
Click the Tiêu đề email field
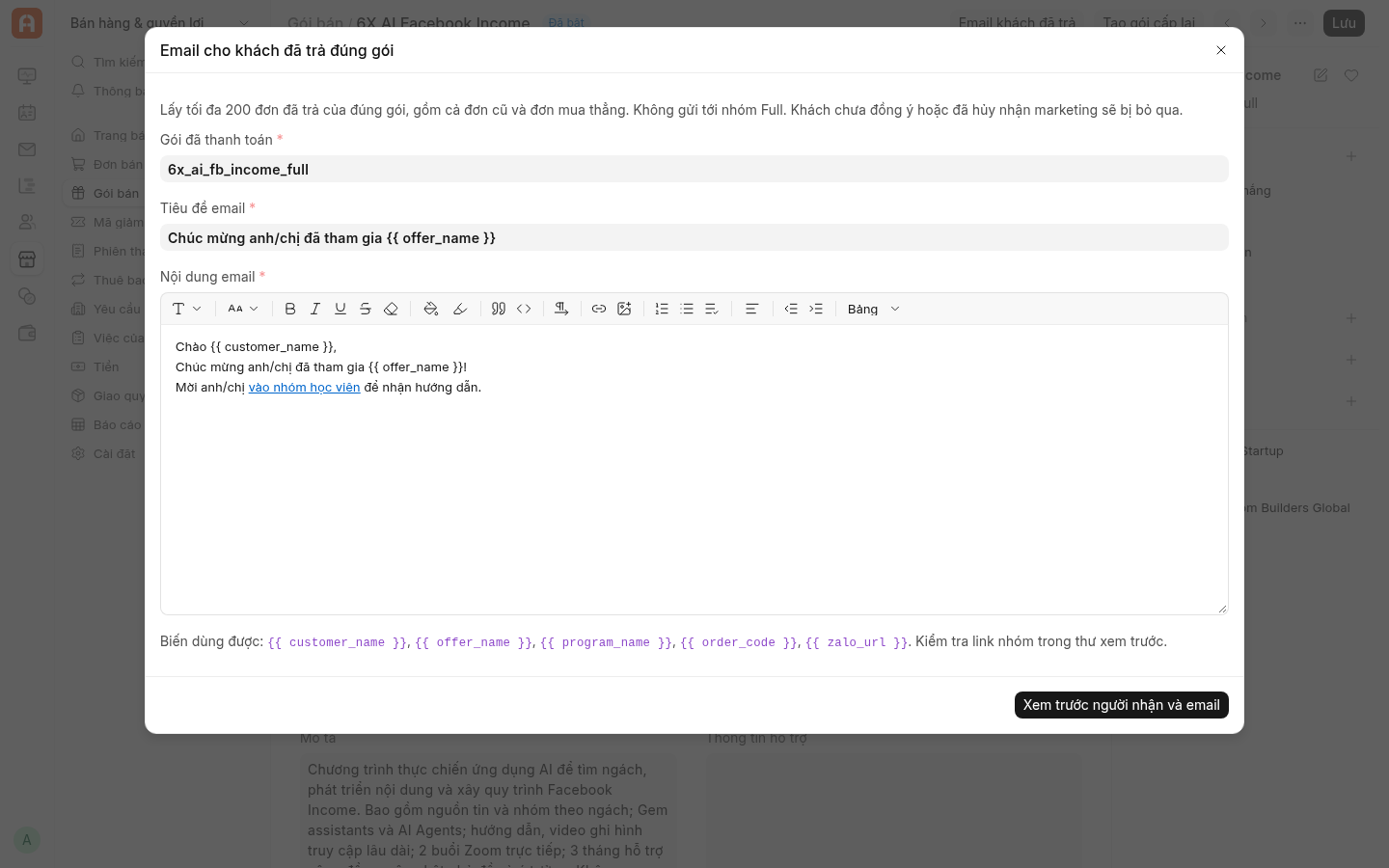[x=694, y=237]
